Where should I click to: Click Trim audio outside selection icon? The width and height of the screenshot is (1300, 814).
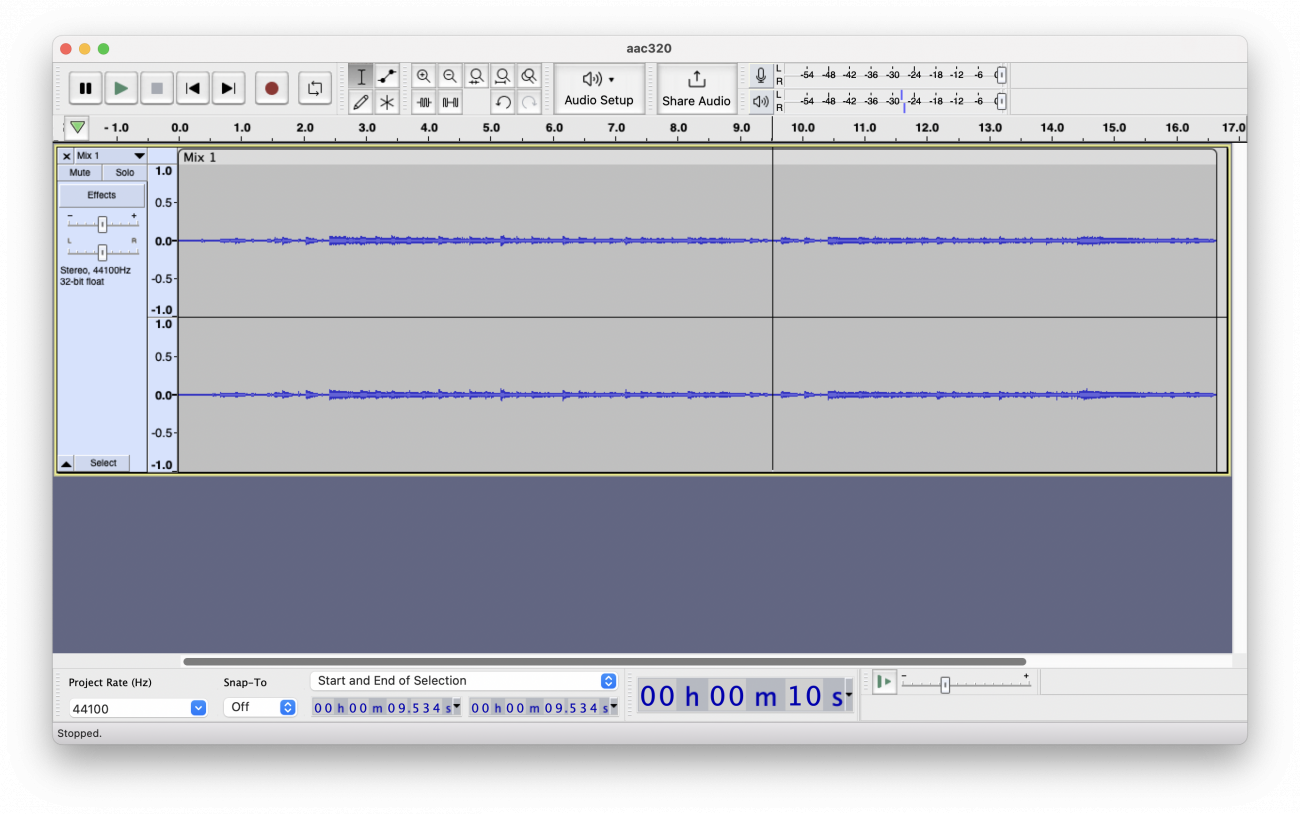point(424,102)
